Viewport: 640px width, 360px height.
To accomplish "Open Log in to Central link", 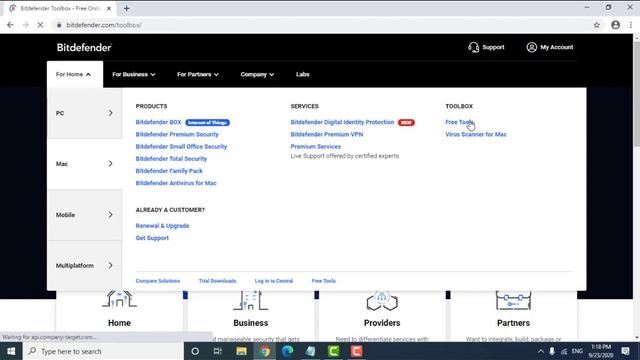I will pyautogui.click(x=274, y=281).
